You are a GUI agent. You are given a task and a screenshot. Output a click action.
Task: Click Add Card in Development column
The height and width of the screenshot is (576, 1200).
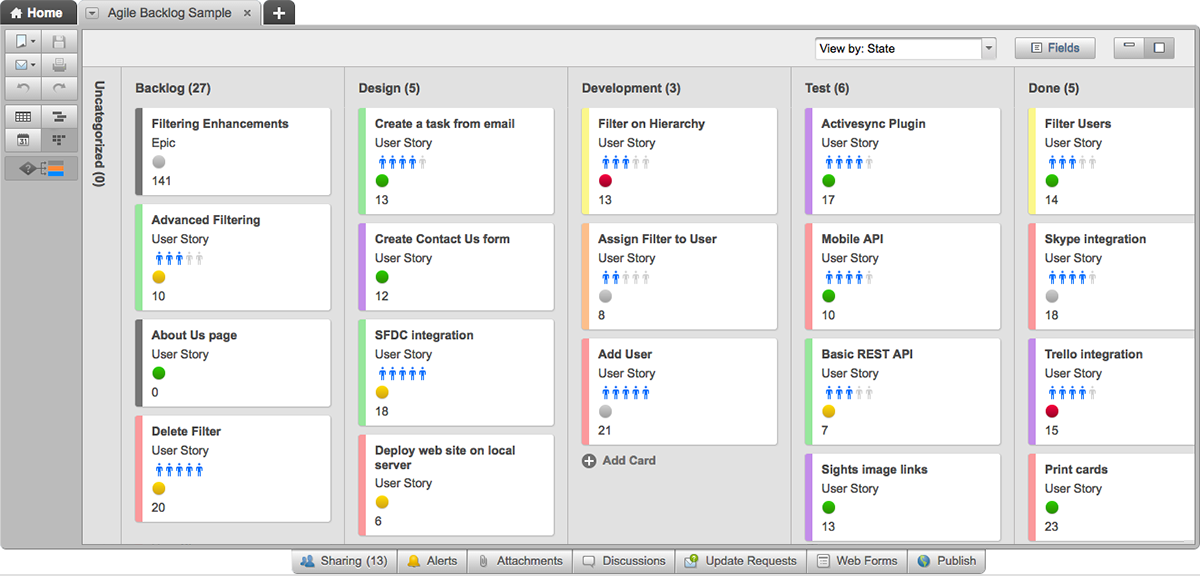619,461
